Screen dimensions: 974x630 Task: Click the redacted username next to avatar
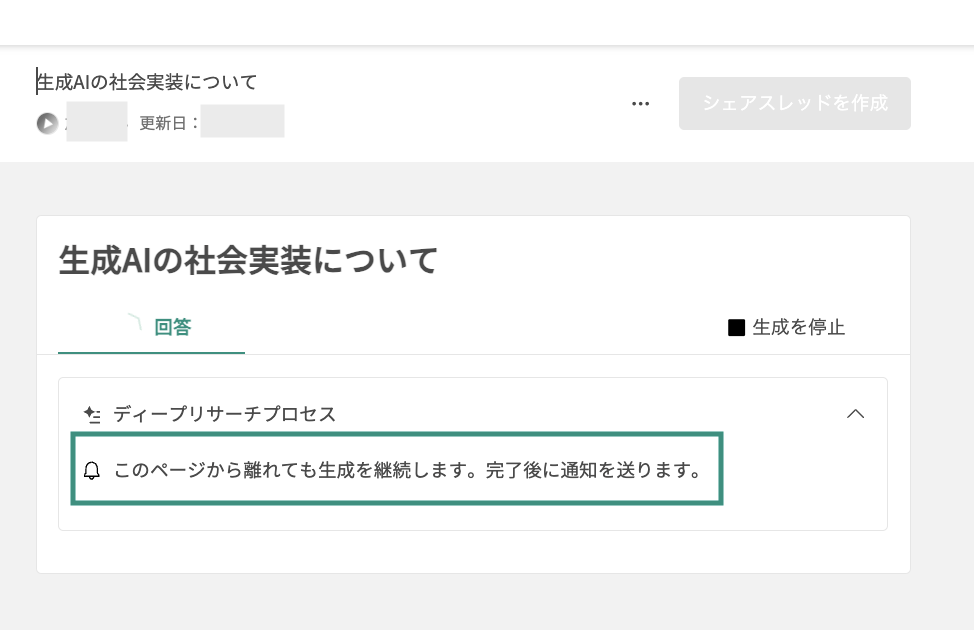97,122
